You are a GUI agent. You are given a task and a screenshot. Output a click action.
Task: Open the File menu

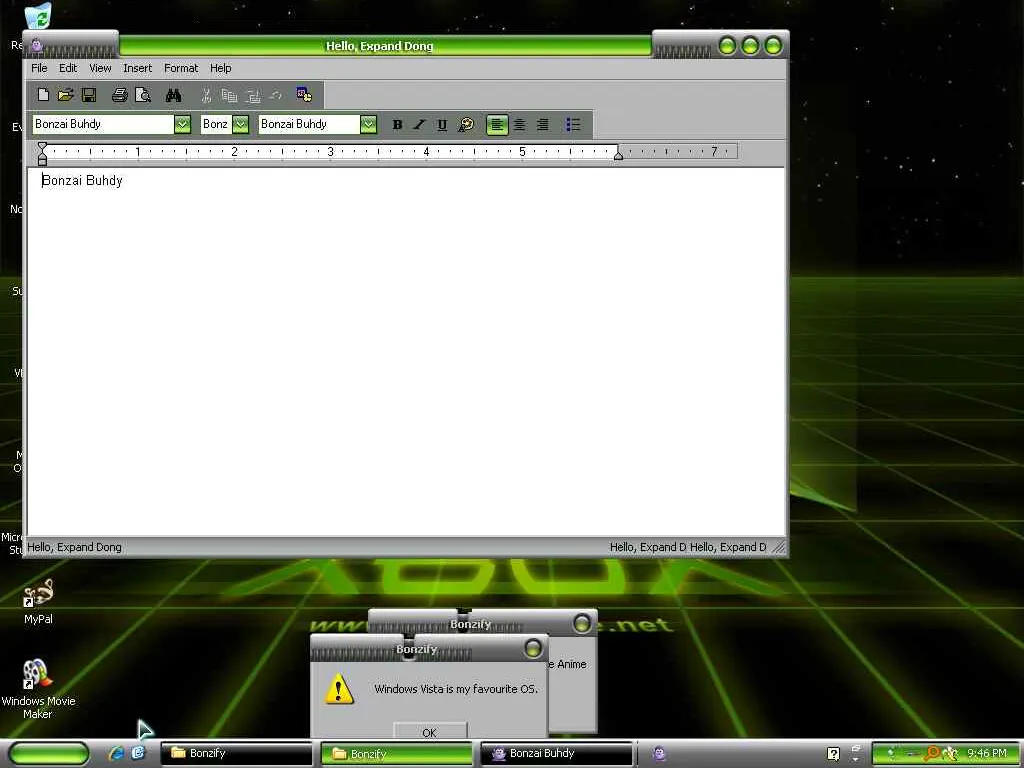pos(39,68)
